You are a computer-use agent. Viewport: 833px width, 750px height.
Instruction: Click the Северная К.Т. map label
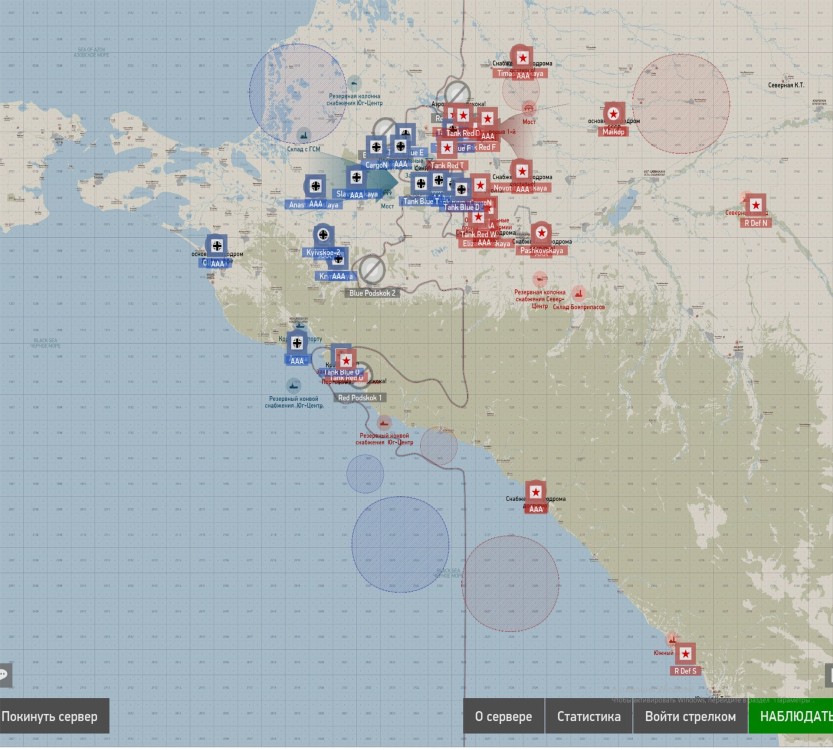click(786, 85)
